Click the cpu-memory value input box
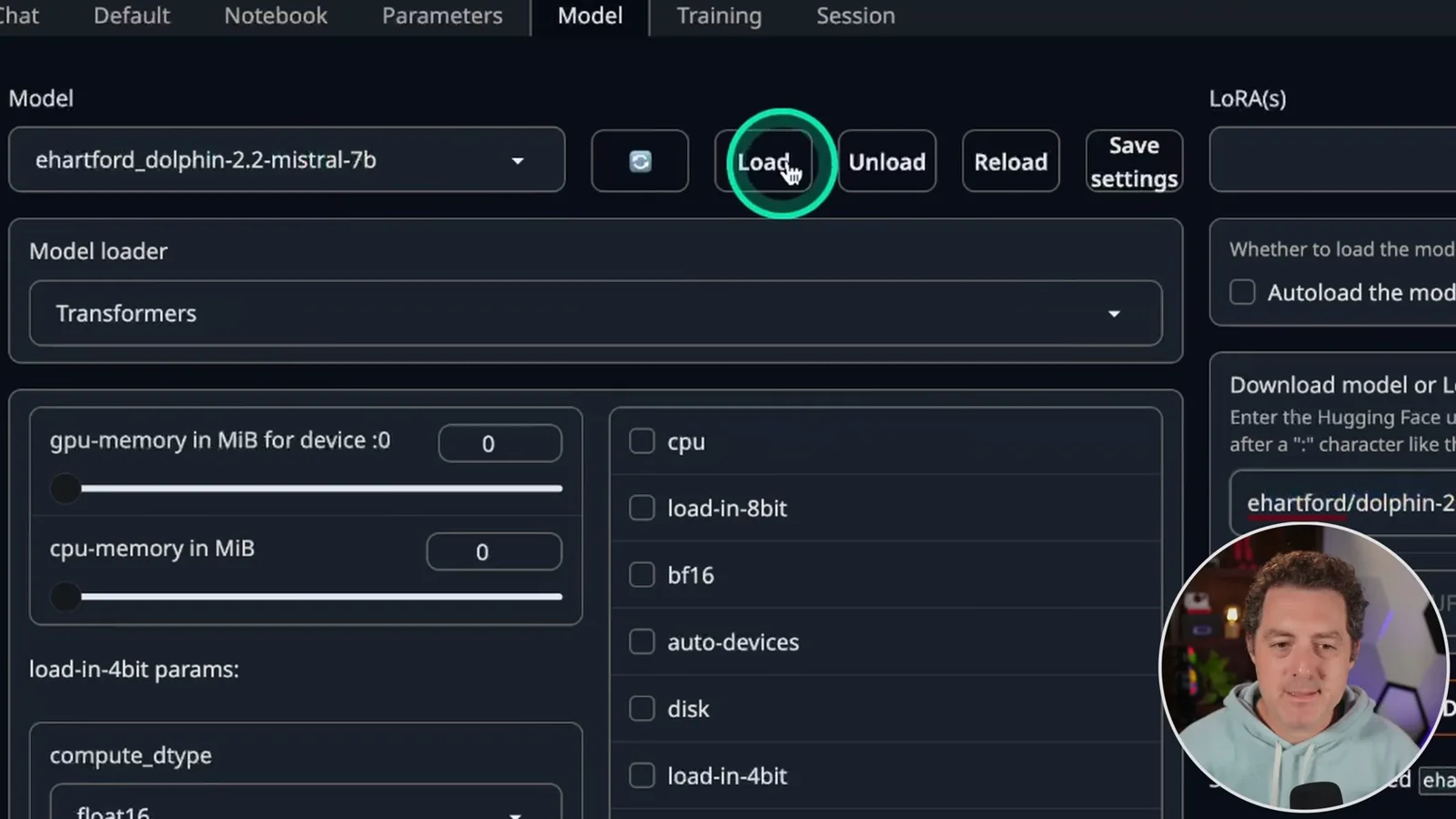Image resolution: width=1456 pixels, height=819 pixels. pos(494,551)
